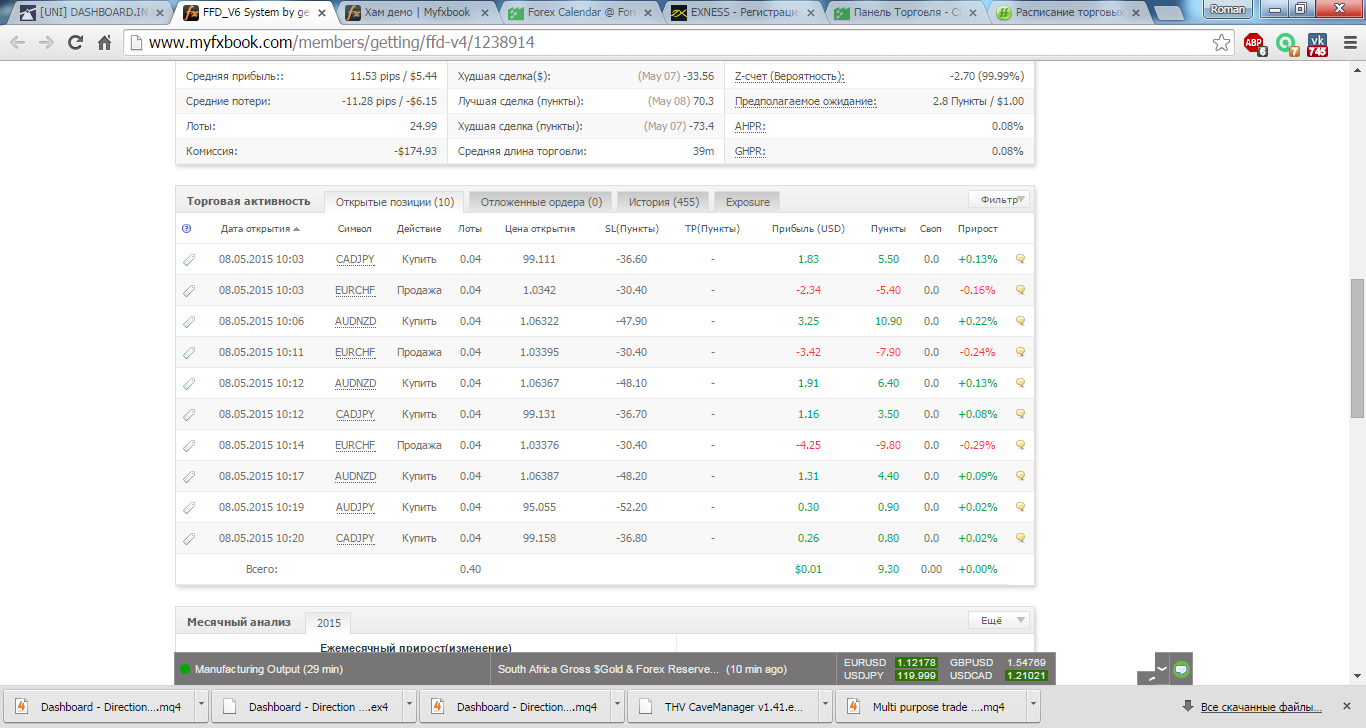Click the AUDJPY symbol link
Viewport: 1366px width, 728px height.
point(355,507)
